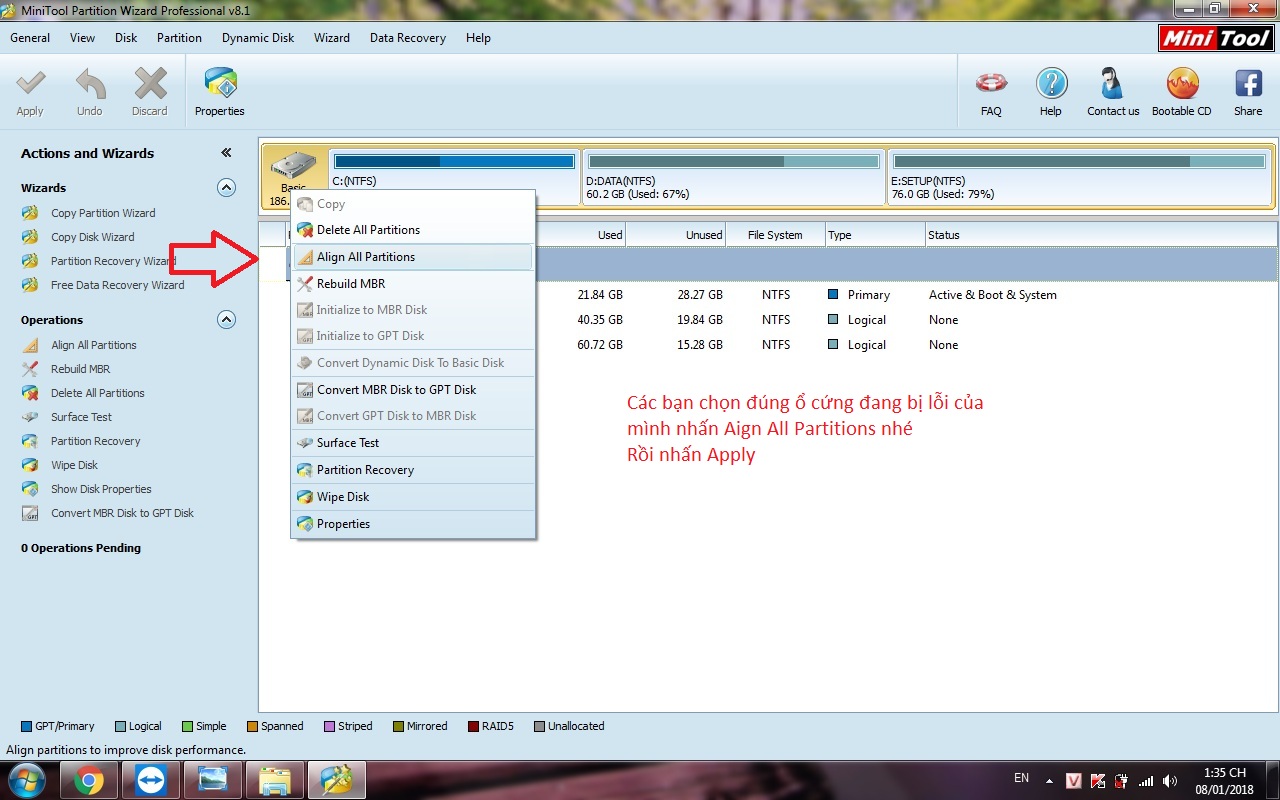Choose Wipe Disk in context menu

[413, 497]
